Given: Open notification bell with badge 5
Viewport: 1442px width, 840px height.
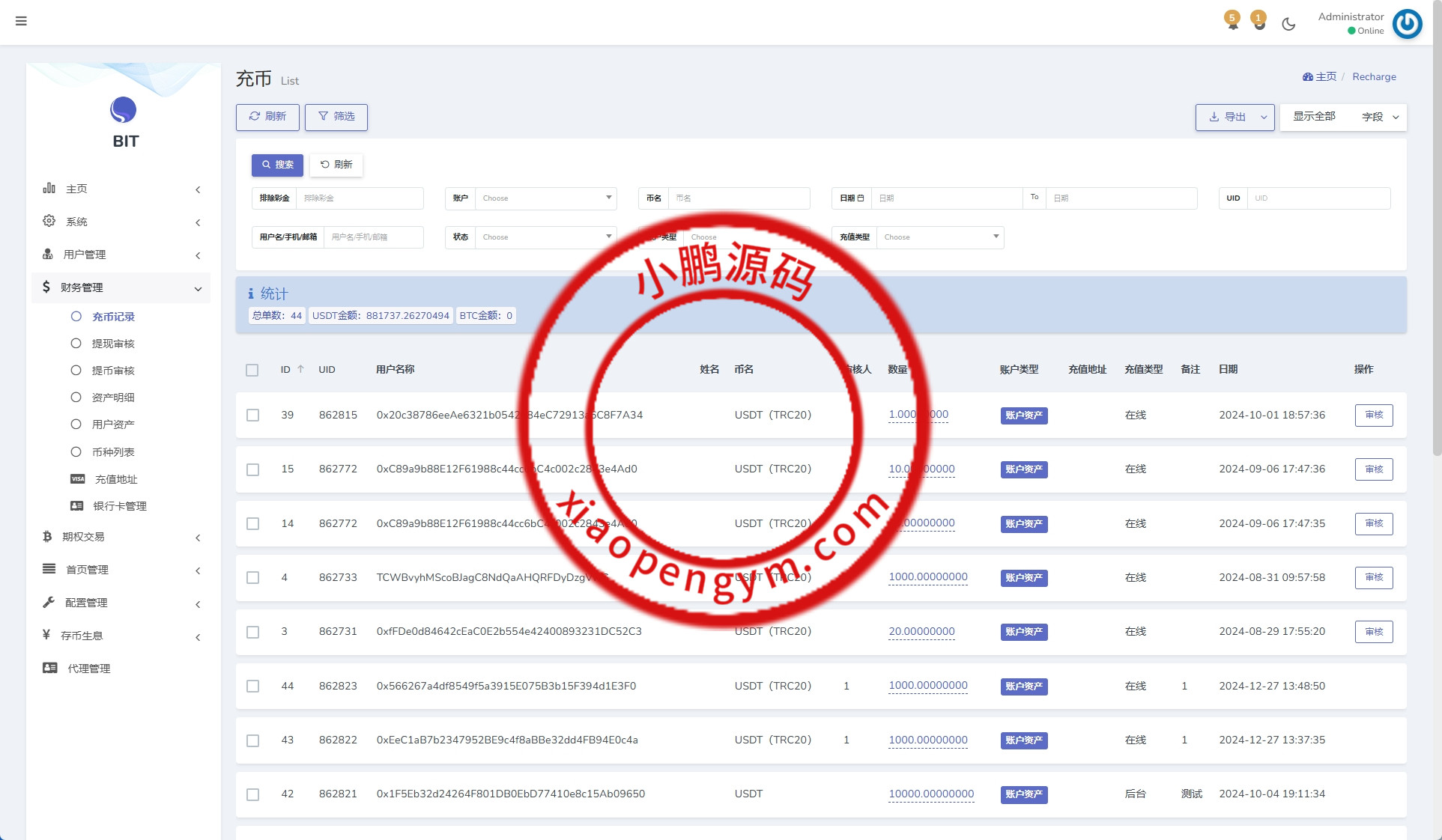Looking at the screenshot, I should click(1232, 22).
